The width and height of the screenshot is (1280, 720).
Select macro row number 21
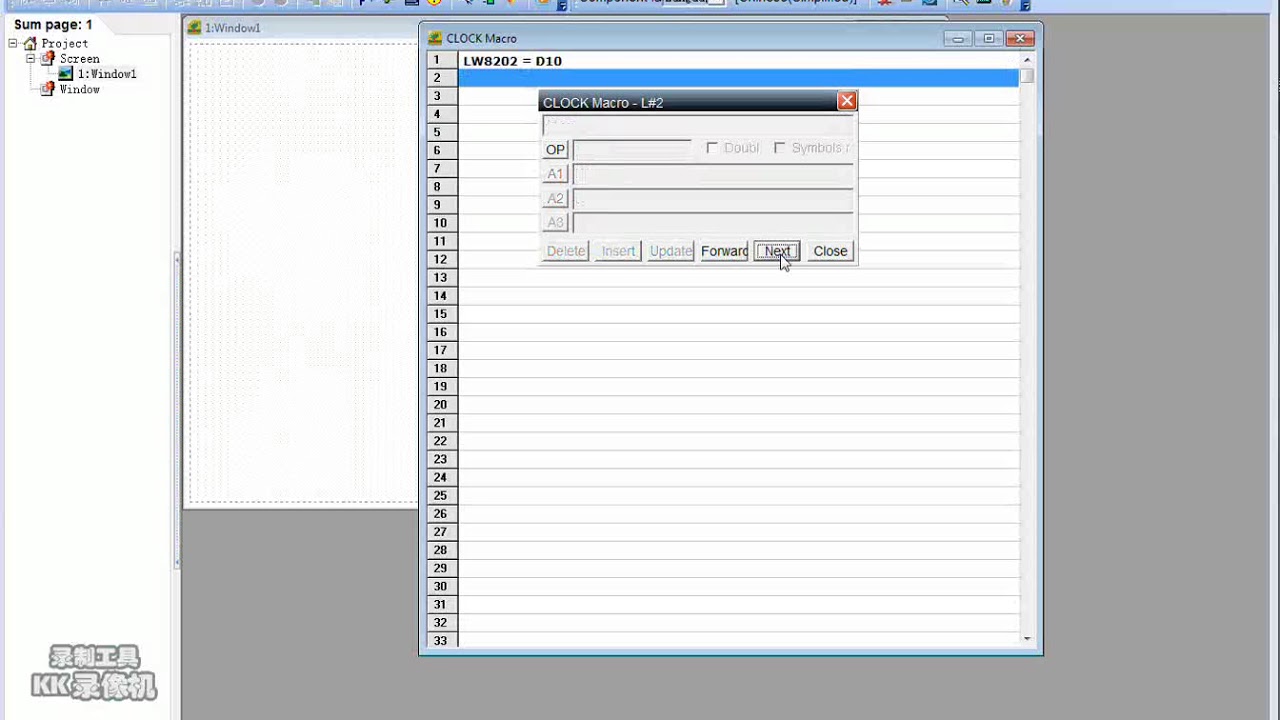coord(440,423)
